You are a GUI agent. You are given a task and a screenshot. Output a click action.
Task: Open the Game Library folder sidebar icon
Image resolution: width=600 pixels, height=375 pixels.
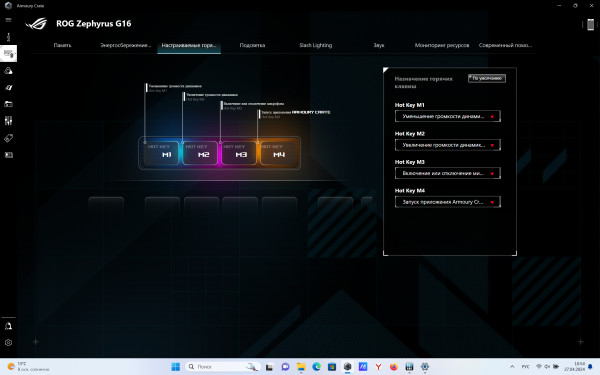[8, 104]
